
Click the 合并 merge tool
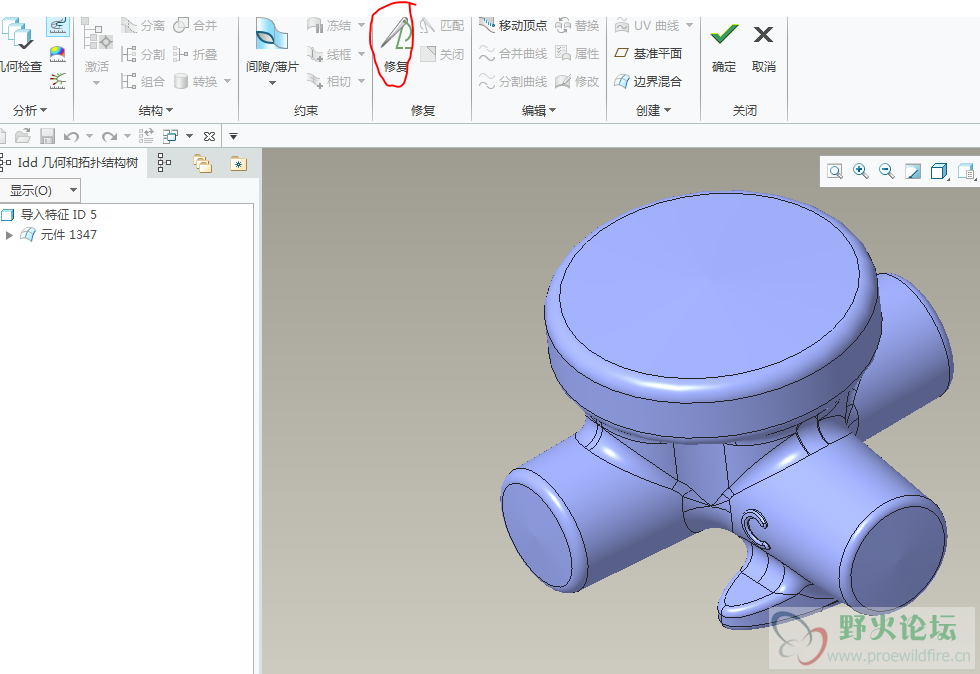(195, 26)
